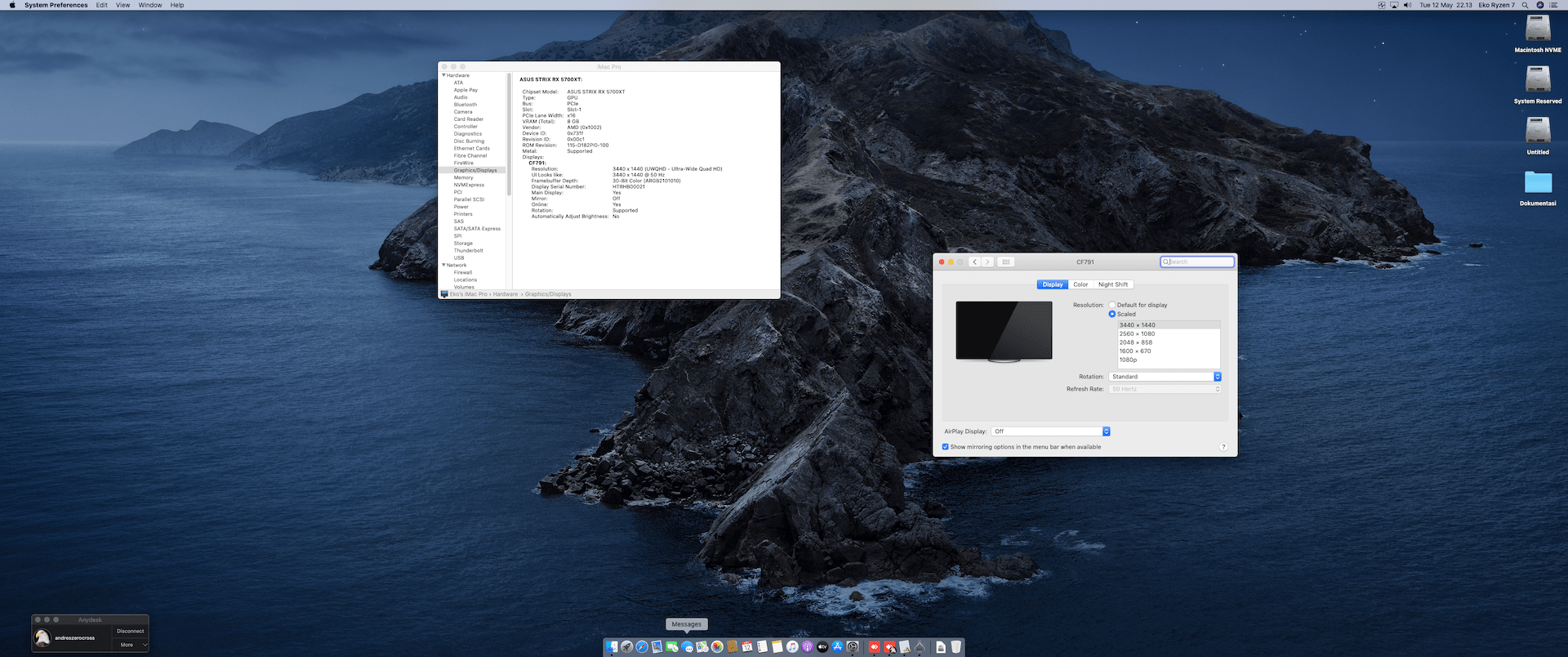Open Maps from the Dock
The image size is (1568, 657).
pyautogui.click(x=702, y=647)
